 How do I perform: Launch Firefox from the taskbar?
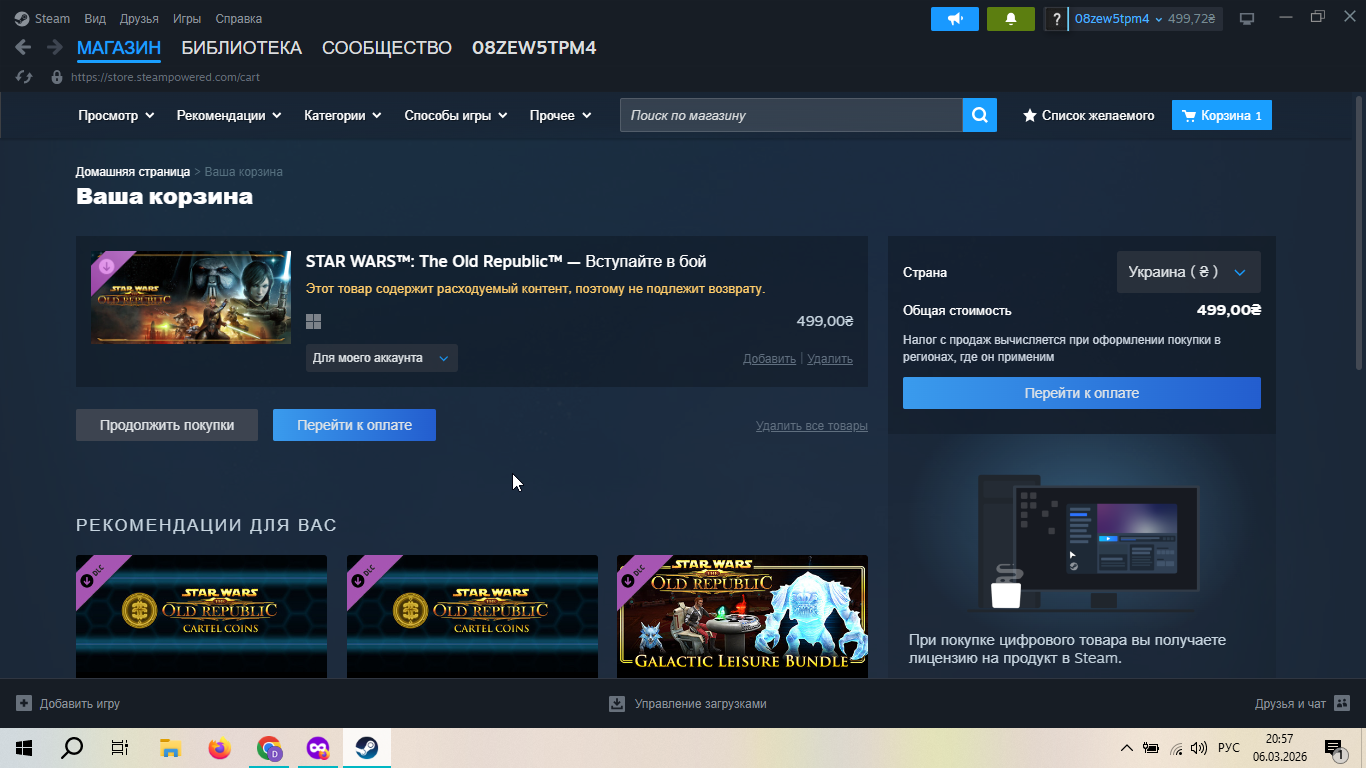[x=219, y=748]
